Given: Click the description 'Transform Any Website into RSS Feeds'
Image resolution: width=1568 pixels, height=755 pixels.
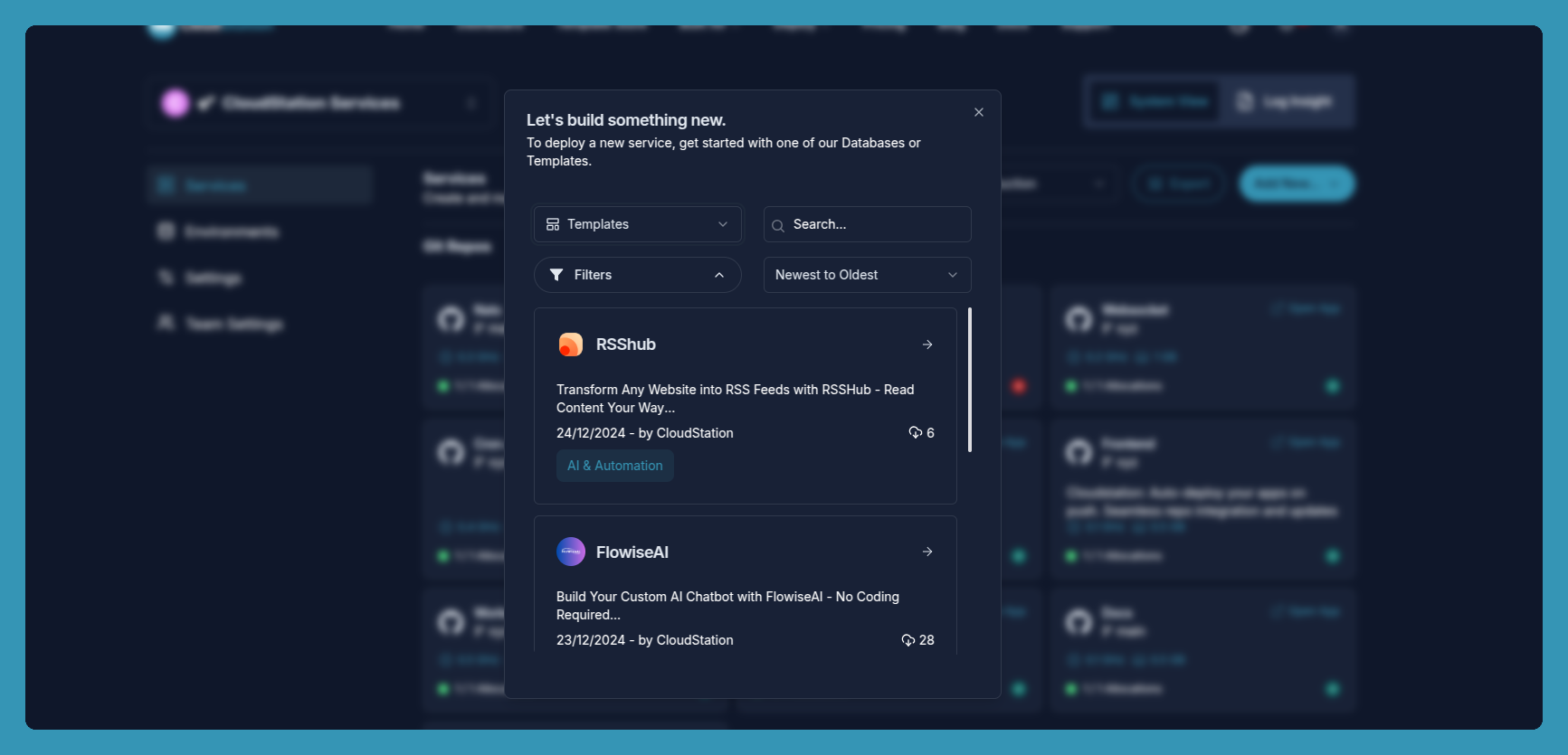Looking at the screenshot, I should tap(736, 399).
